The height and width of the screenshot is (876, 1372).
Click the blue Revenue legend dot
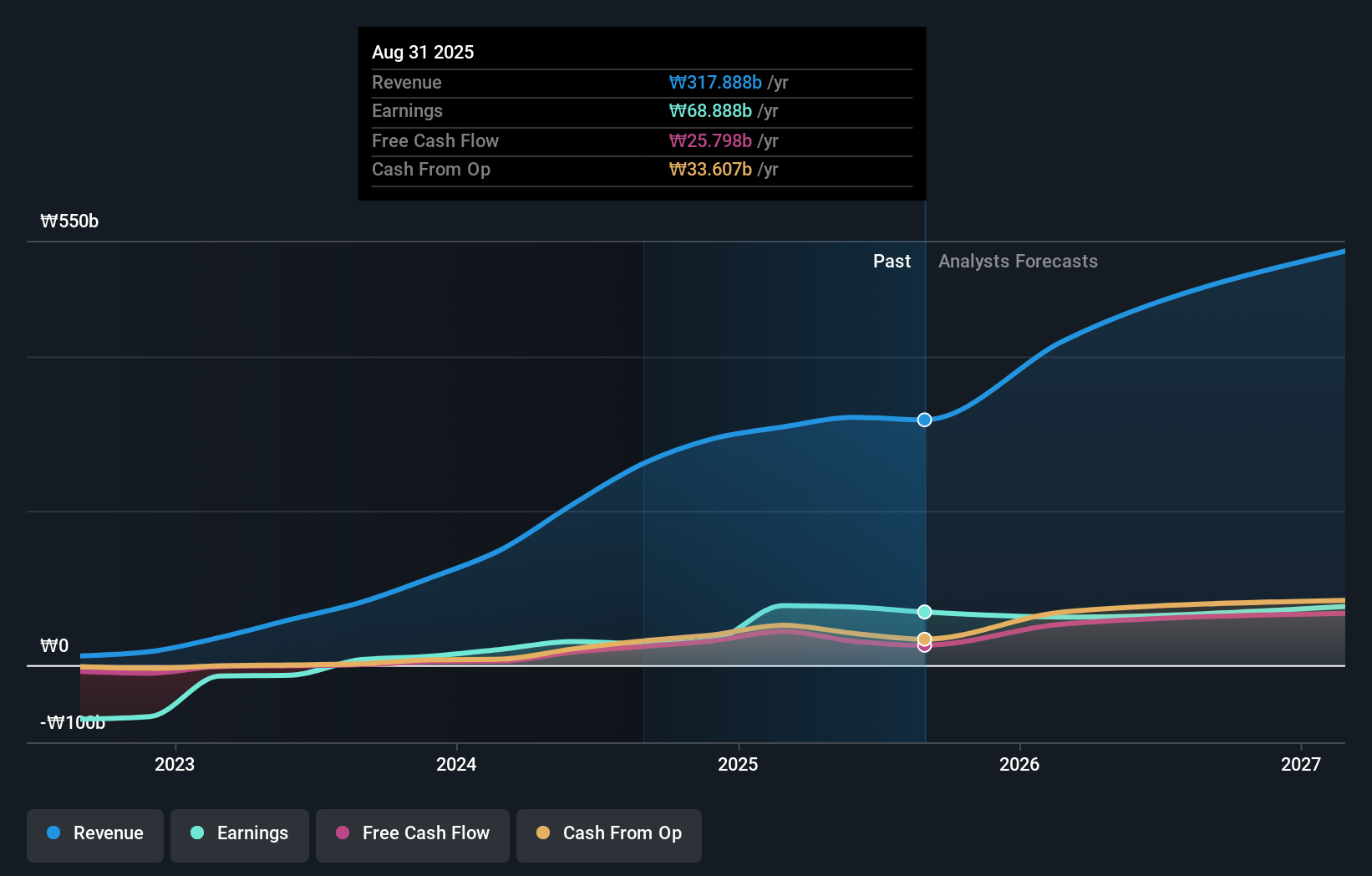[x=52, y=833]
